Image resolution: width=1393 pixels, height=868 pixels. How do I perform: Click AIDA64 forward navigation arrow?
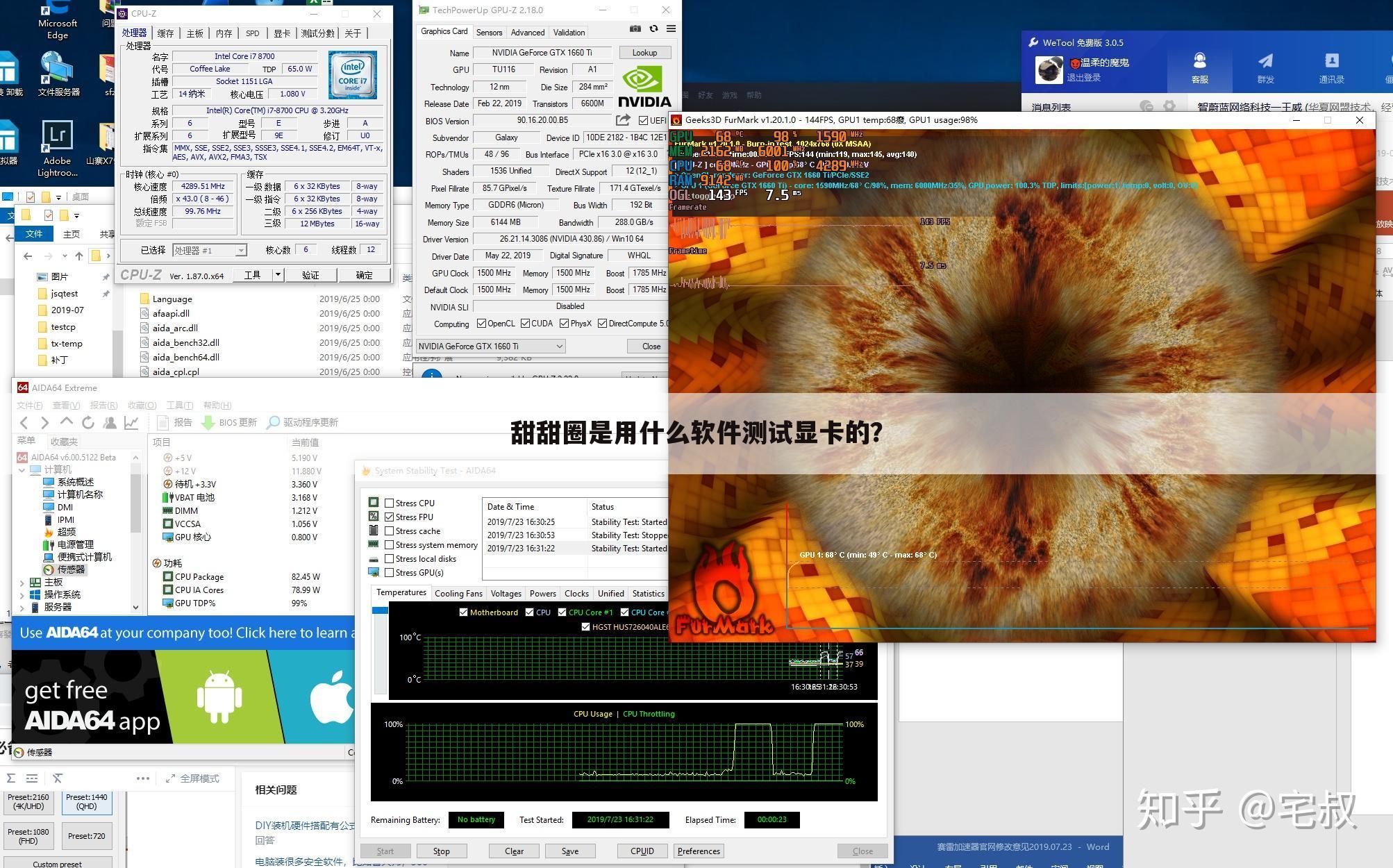(x=45, y=422)
